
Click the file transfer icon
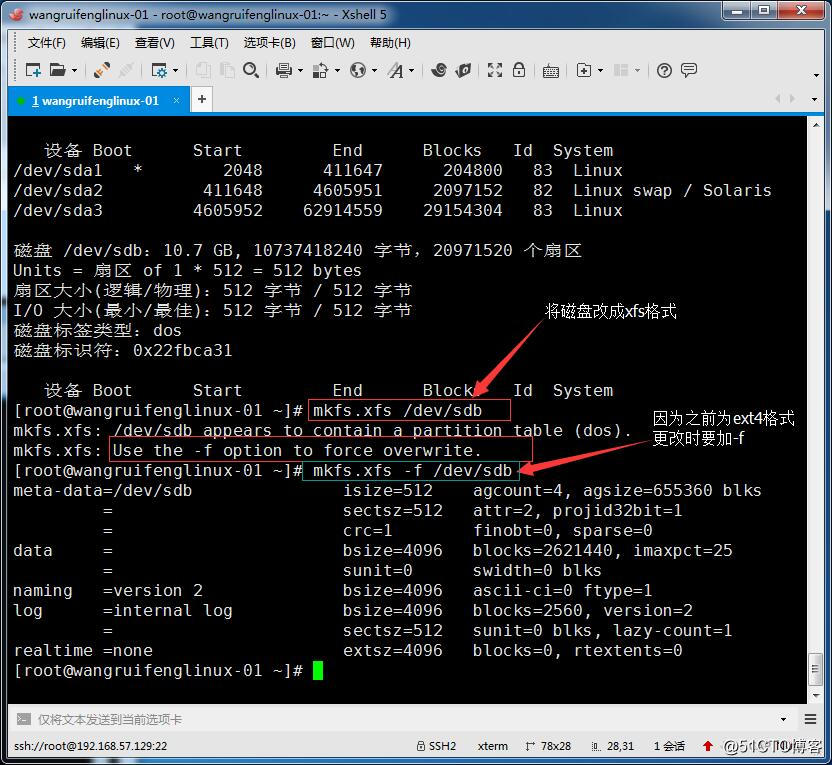coord(320,70)
